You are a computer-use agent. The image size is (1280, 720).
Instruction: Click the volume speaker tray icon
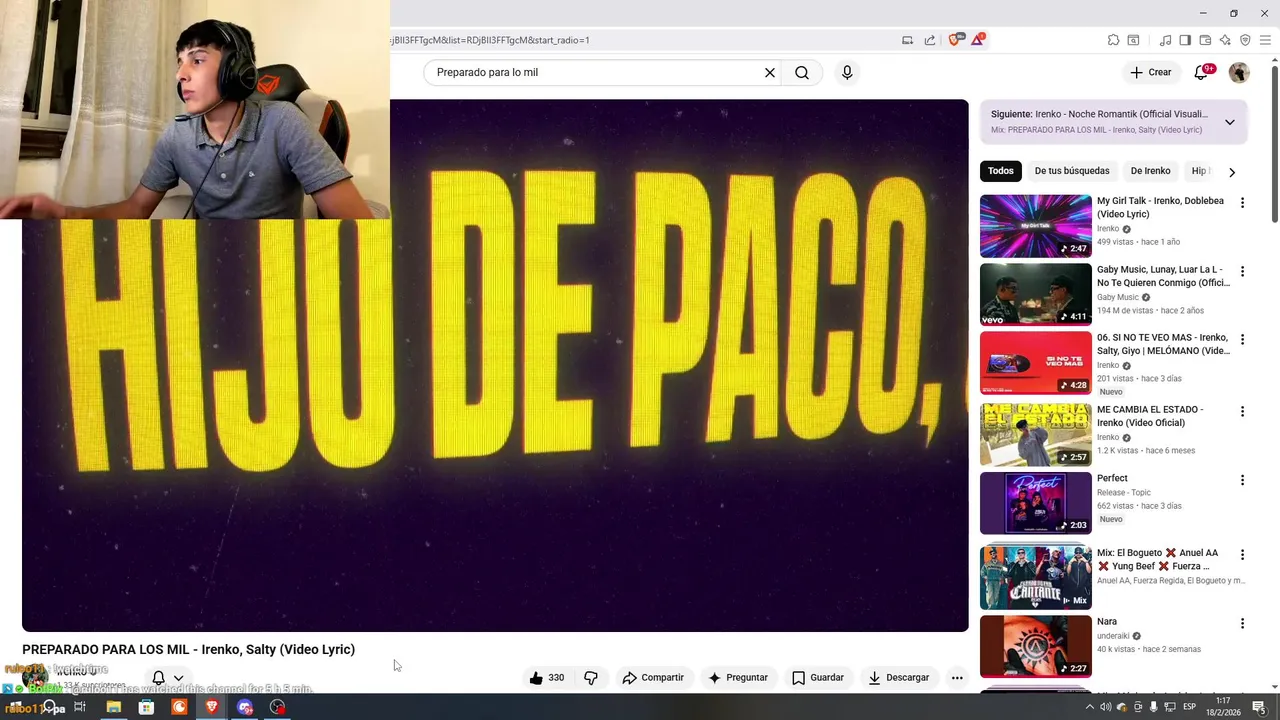(x=1106, y=707)
